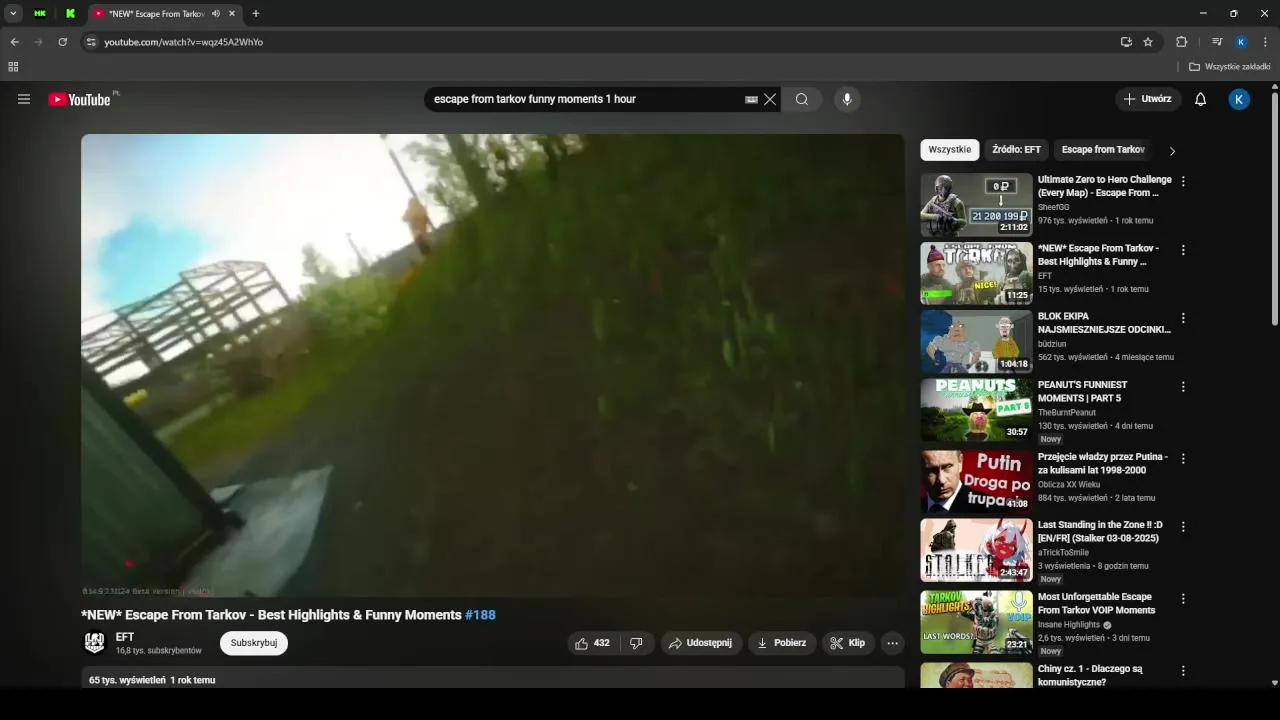Open the YouTube notifications bell

point(1201,99)
